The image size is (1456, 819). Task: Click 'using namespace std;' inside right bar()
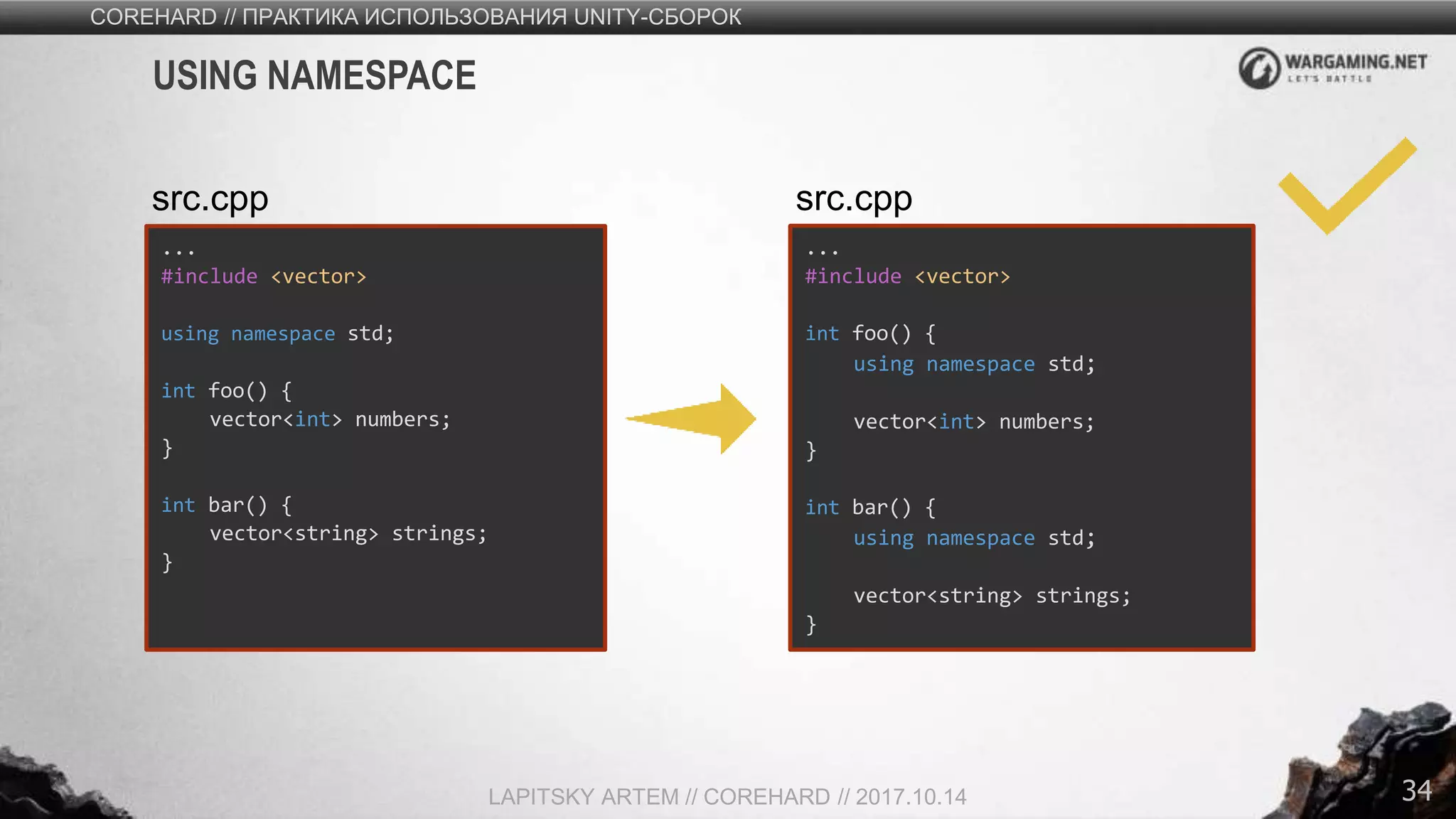point(974,539)
